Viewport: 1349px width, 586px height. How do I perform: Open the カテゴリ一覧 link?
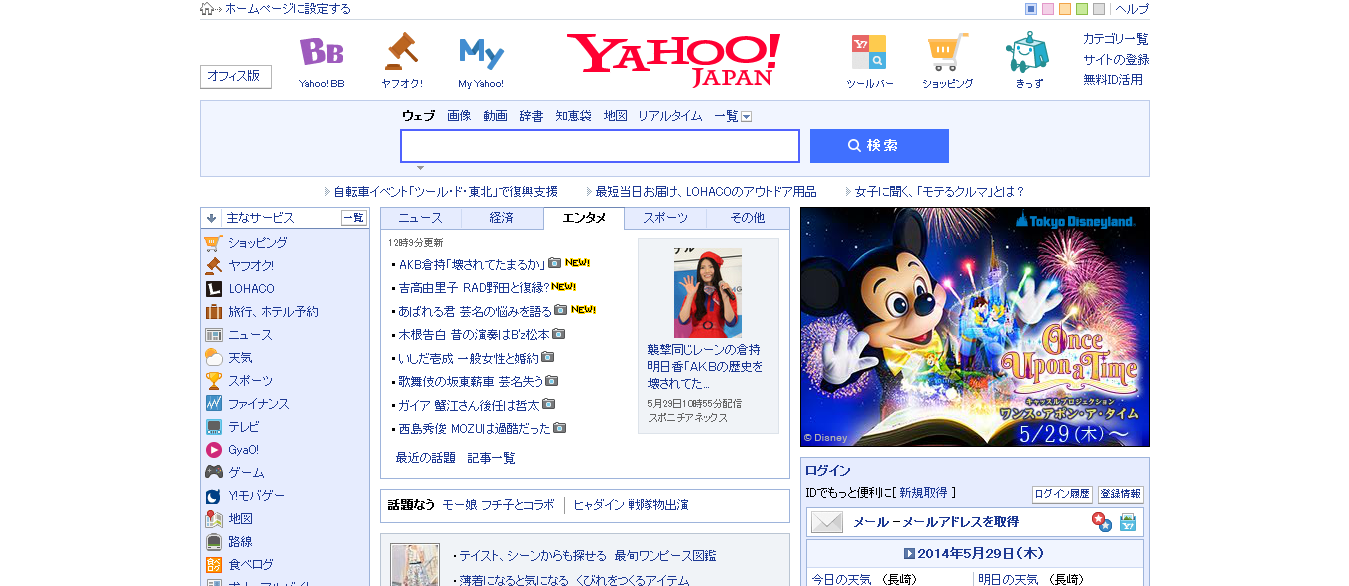point(1116,39)
